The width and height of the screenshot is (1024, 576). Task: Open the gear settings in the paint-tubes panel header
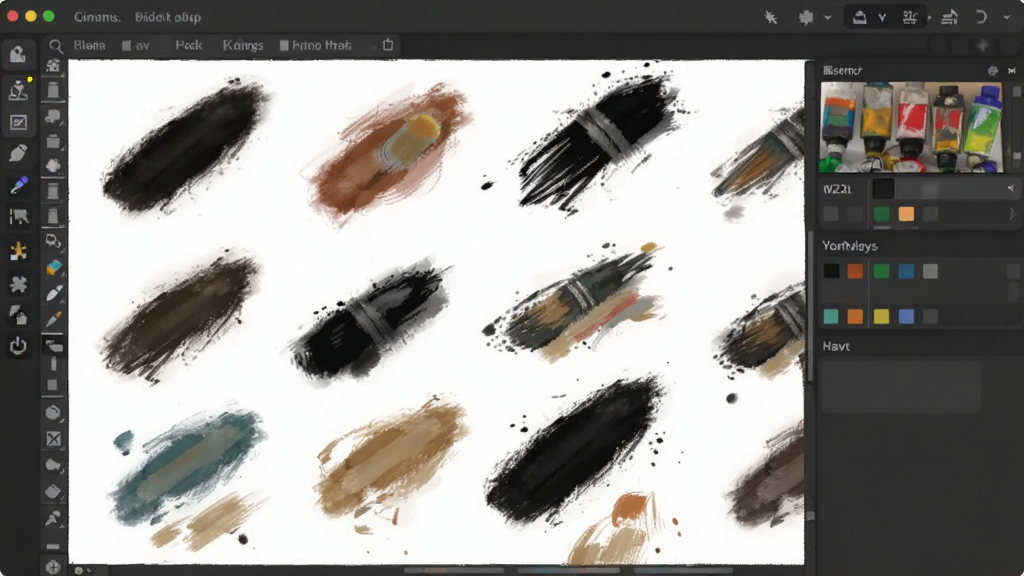click(x=993, y=71)
